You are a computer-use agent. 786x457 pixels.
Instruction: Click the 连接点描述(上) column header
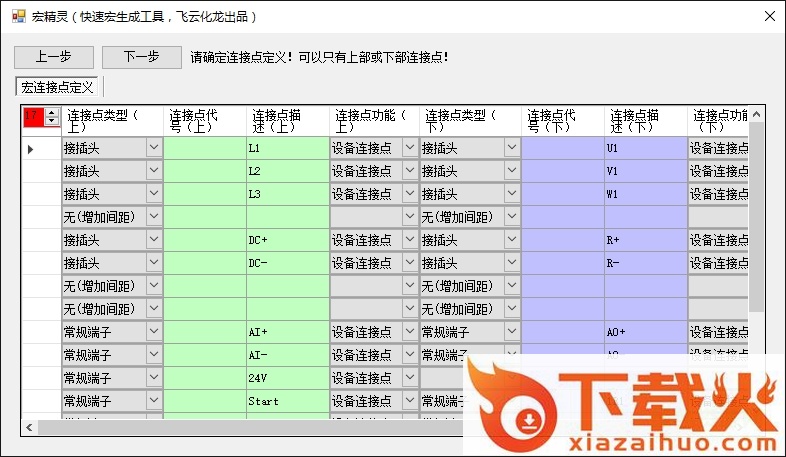(x=288, y=121)
